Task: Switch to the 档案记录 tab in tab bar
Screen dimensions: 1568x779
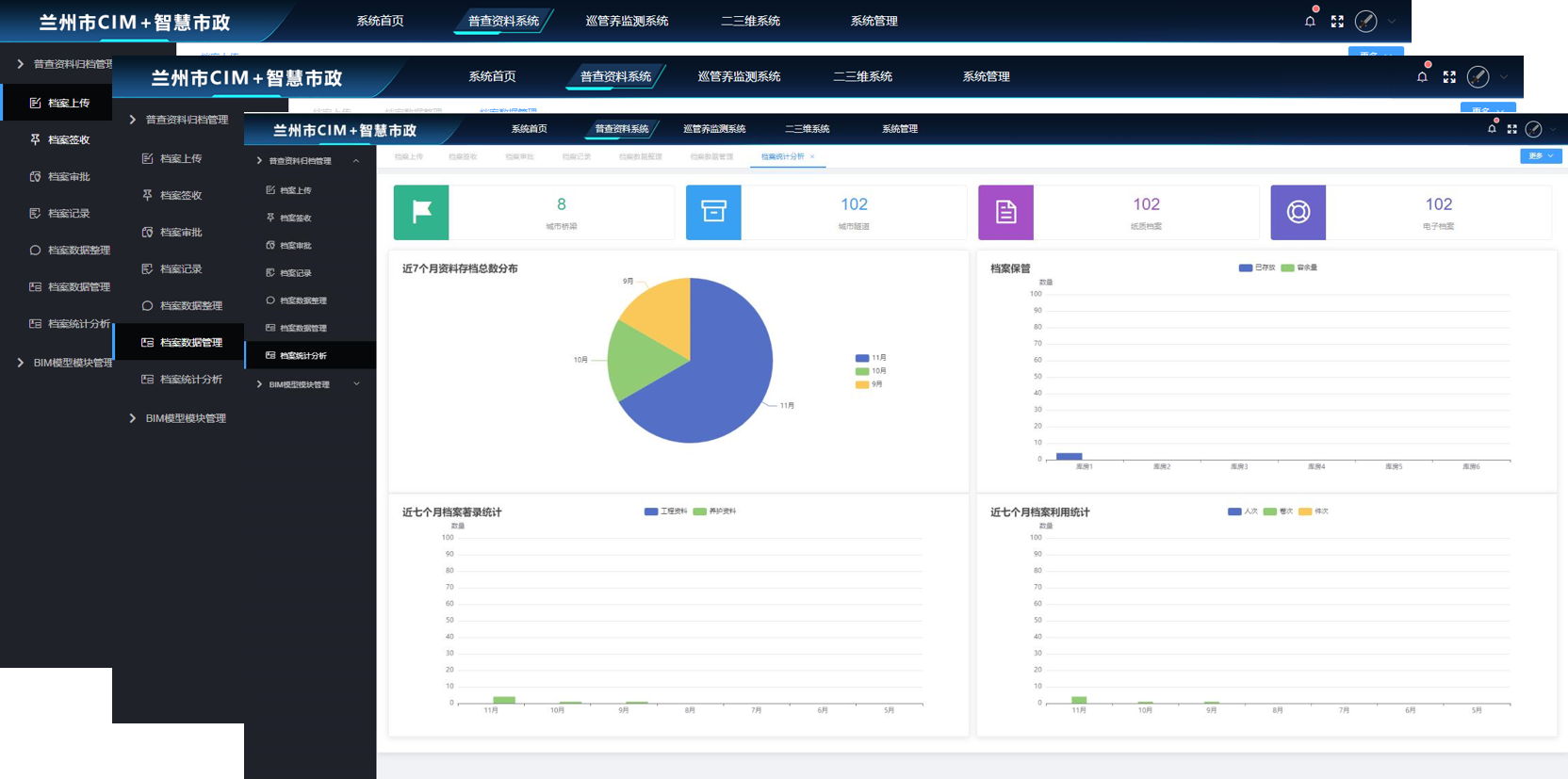Action: click(576, 156)
